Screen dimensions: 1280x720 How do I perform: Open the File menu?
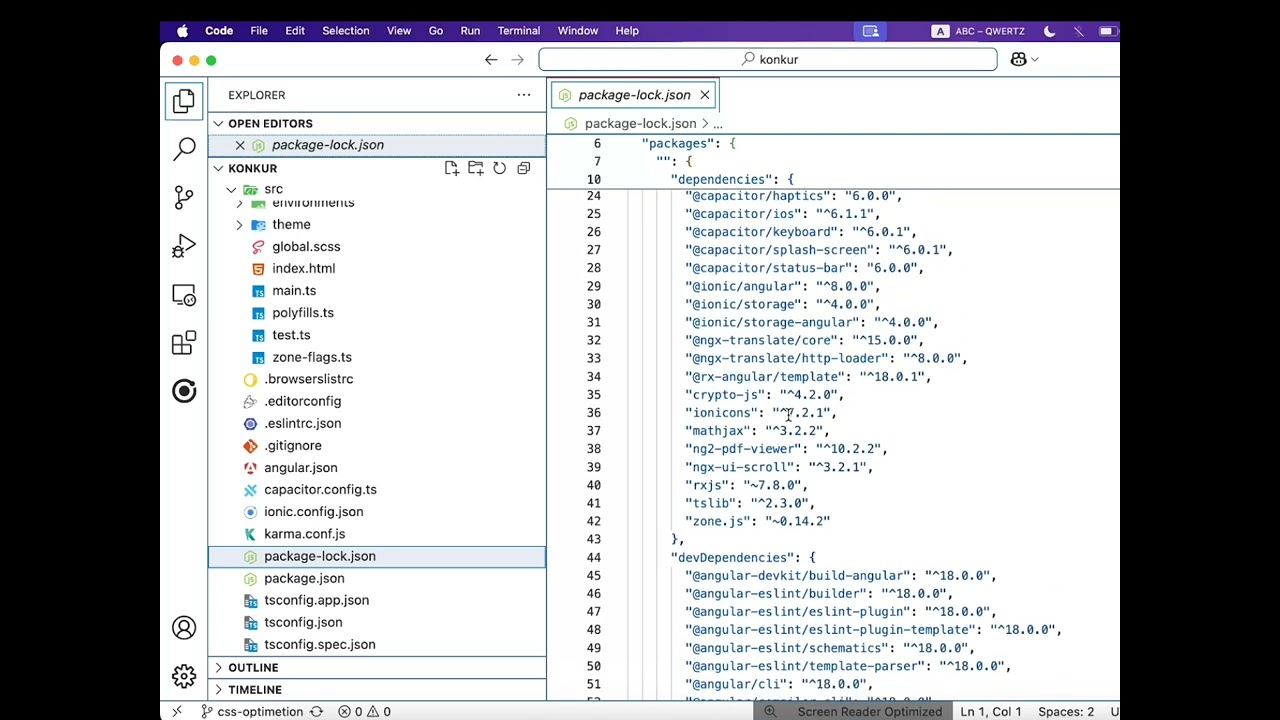[259, 31]
